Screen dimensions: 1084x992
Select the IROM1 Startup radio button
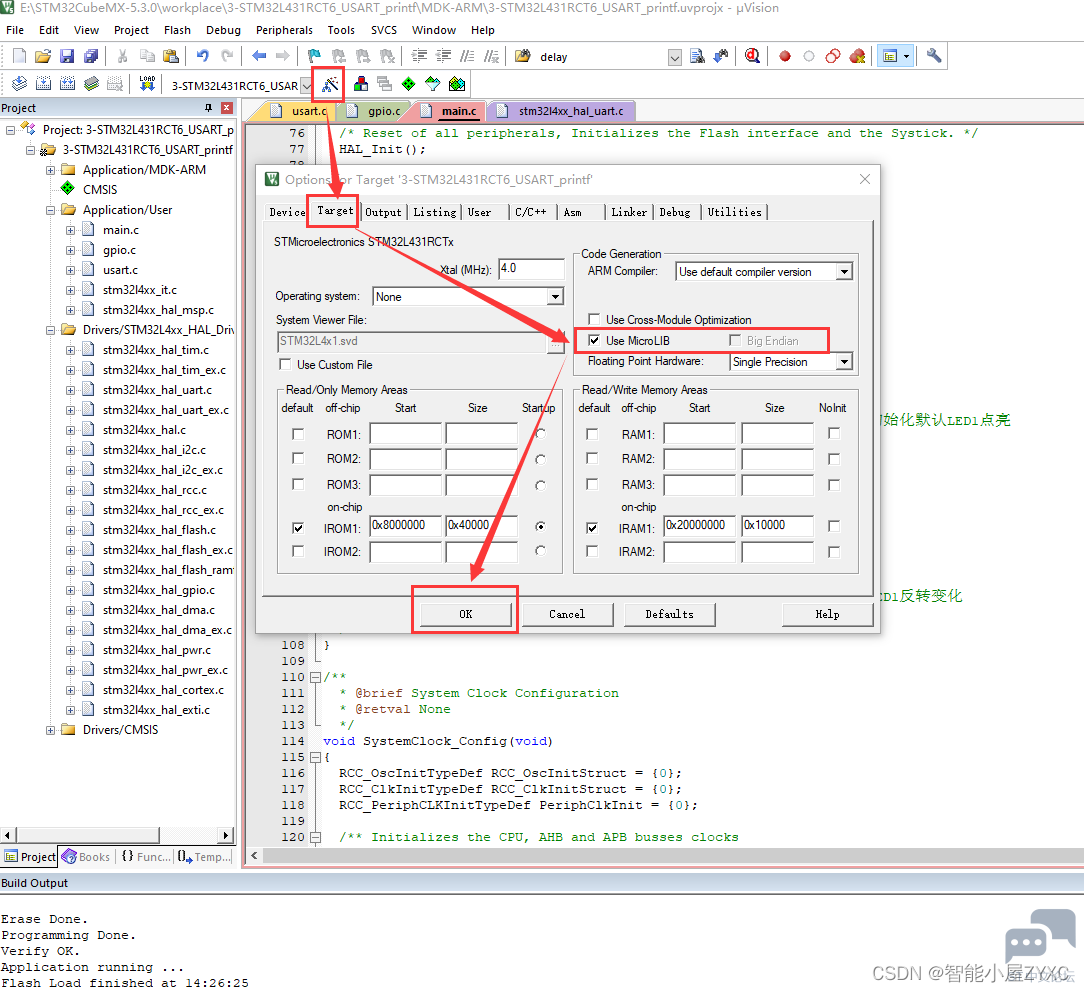(541, 526)
